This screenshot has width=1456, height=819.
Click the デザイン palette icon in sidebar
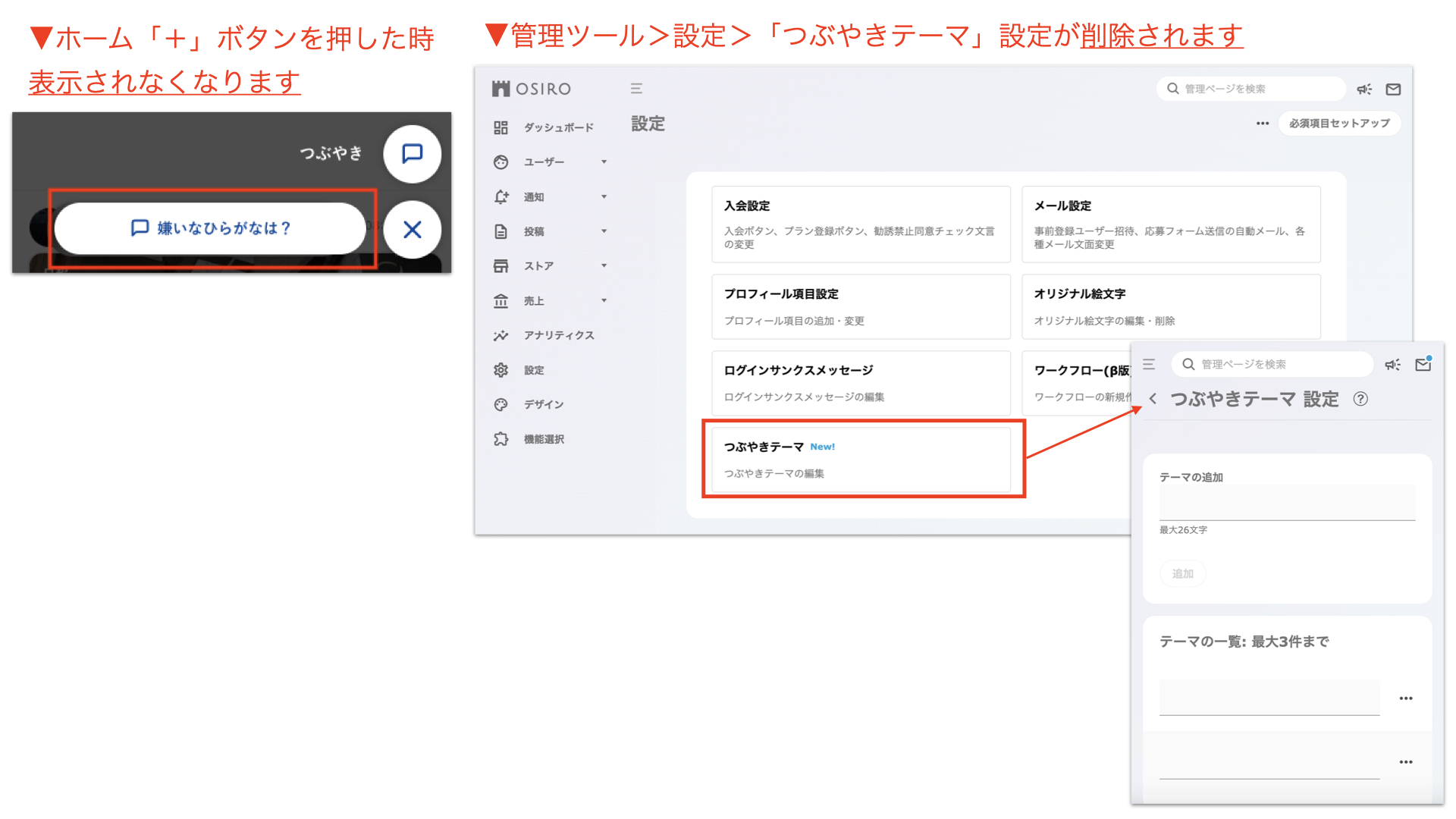point(500,405)
